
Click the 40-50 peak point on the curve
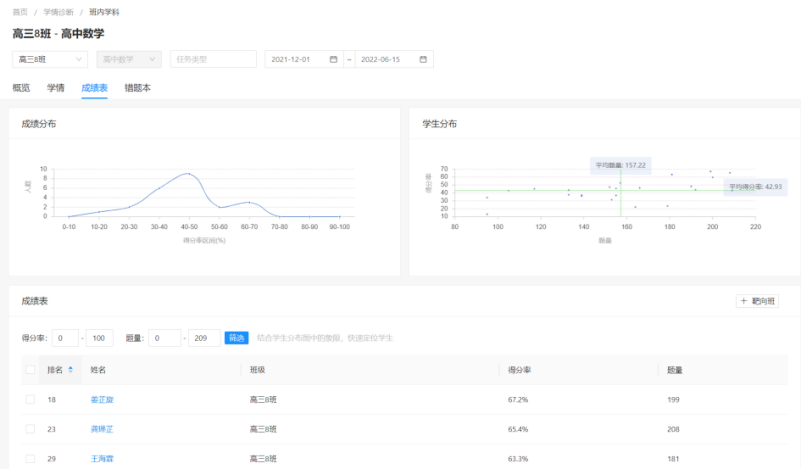point(189,174)
